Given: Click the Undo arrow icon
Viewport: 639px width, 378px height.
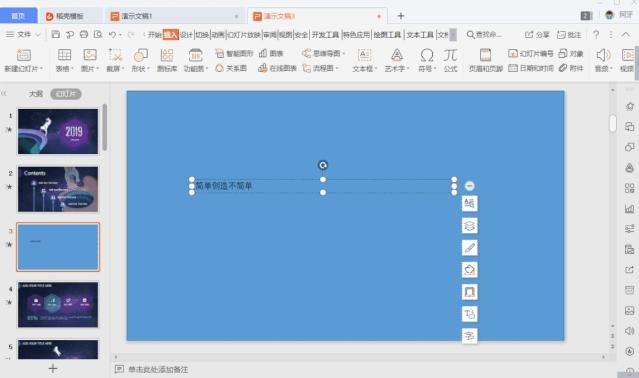Looking at the screenshot, I should click(x=112, y=35).
